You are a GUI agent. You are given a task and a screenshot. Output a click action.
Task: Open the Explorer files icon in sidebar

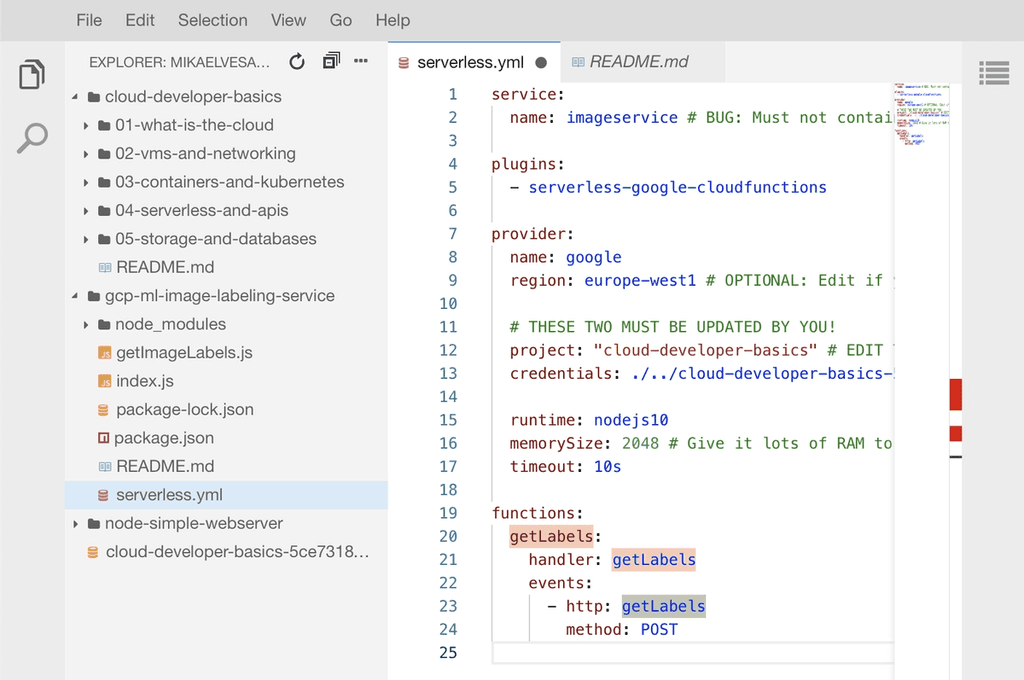(32, 75)
